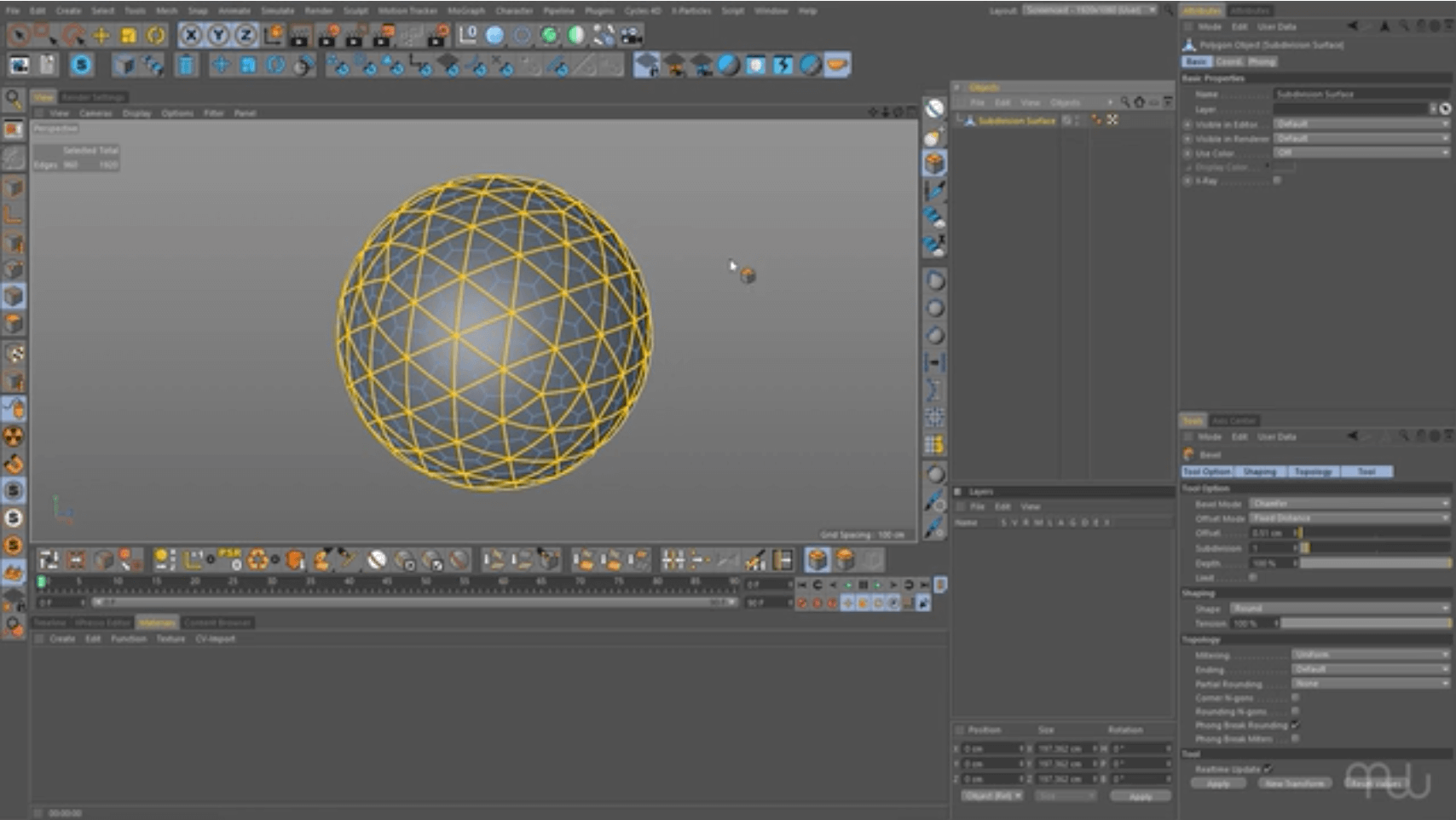Open the Bevel Mode dropdown
Viewport: 1456px width, 820px height.
point(1349,504)
